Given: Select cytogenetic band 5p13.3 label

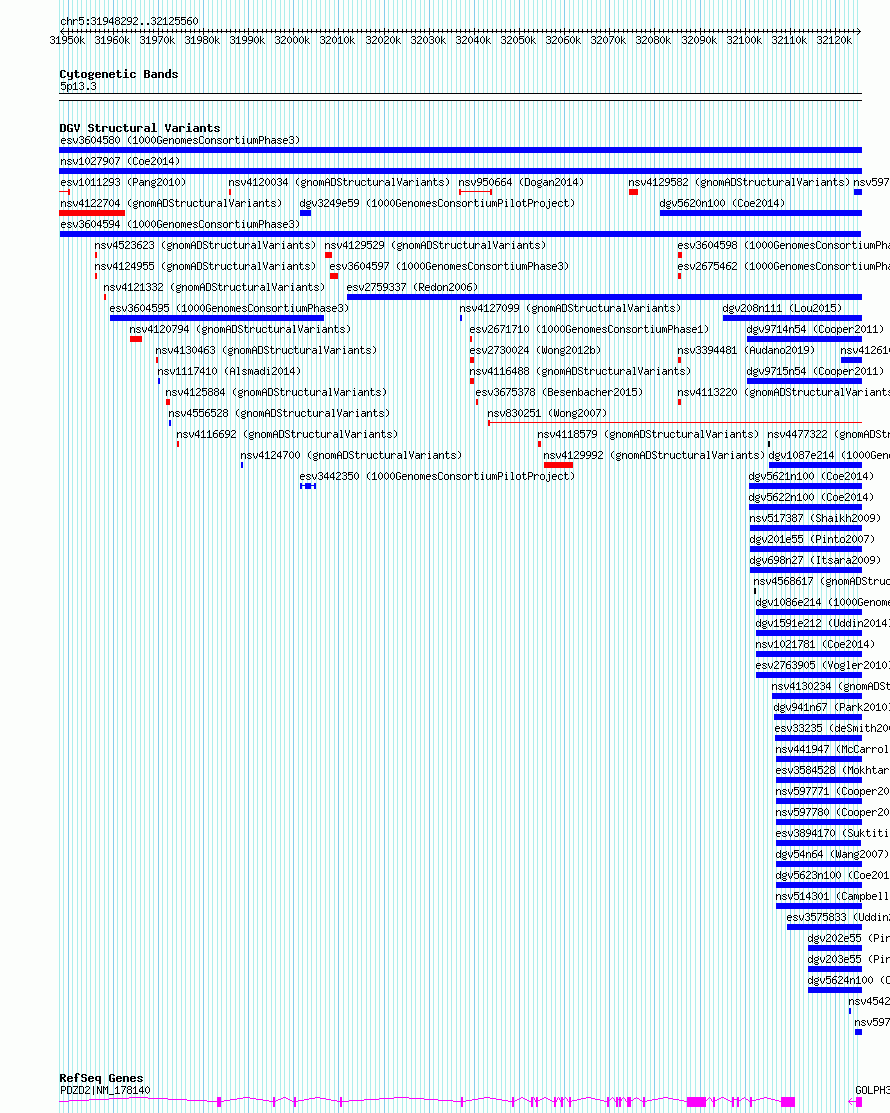Looking at the screenshot, I should [78, 87].
